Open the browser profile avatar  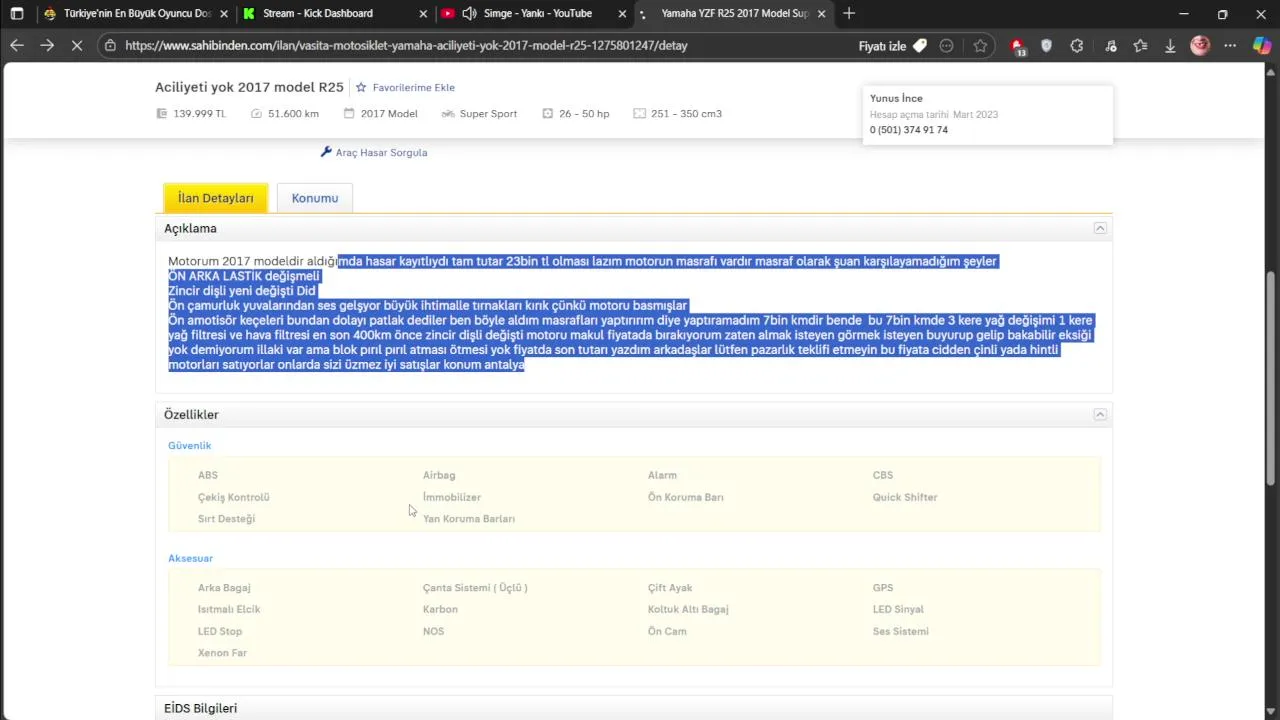[x=1200, y=45]
